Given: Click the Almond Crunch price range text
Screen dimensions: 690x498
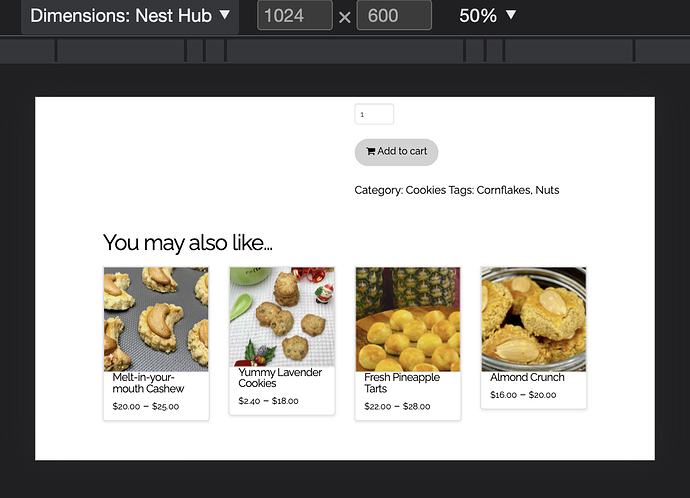Looking at the screenshot, I should pos(523,395).
